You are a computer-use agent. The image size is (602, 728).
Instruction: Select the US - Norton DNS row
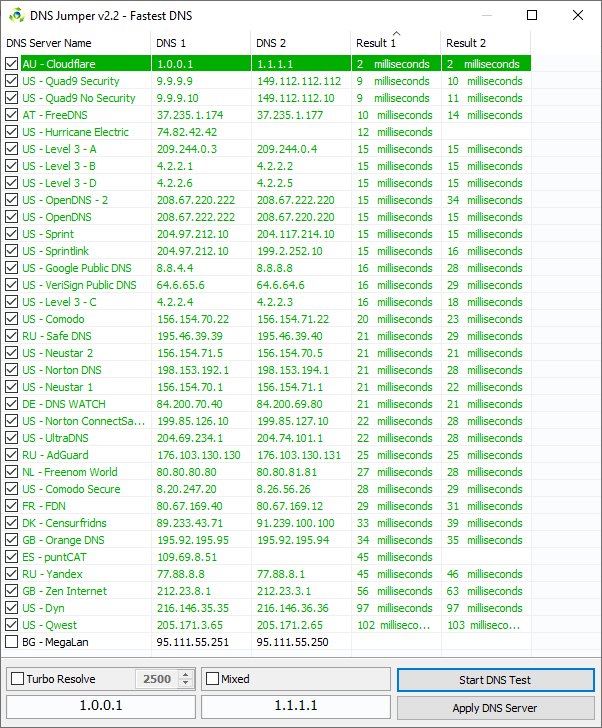[x=266, y=370]
